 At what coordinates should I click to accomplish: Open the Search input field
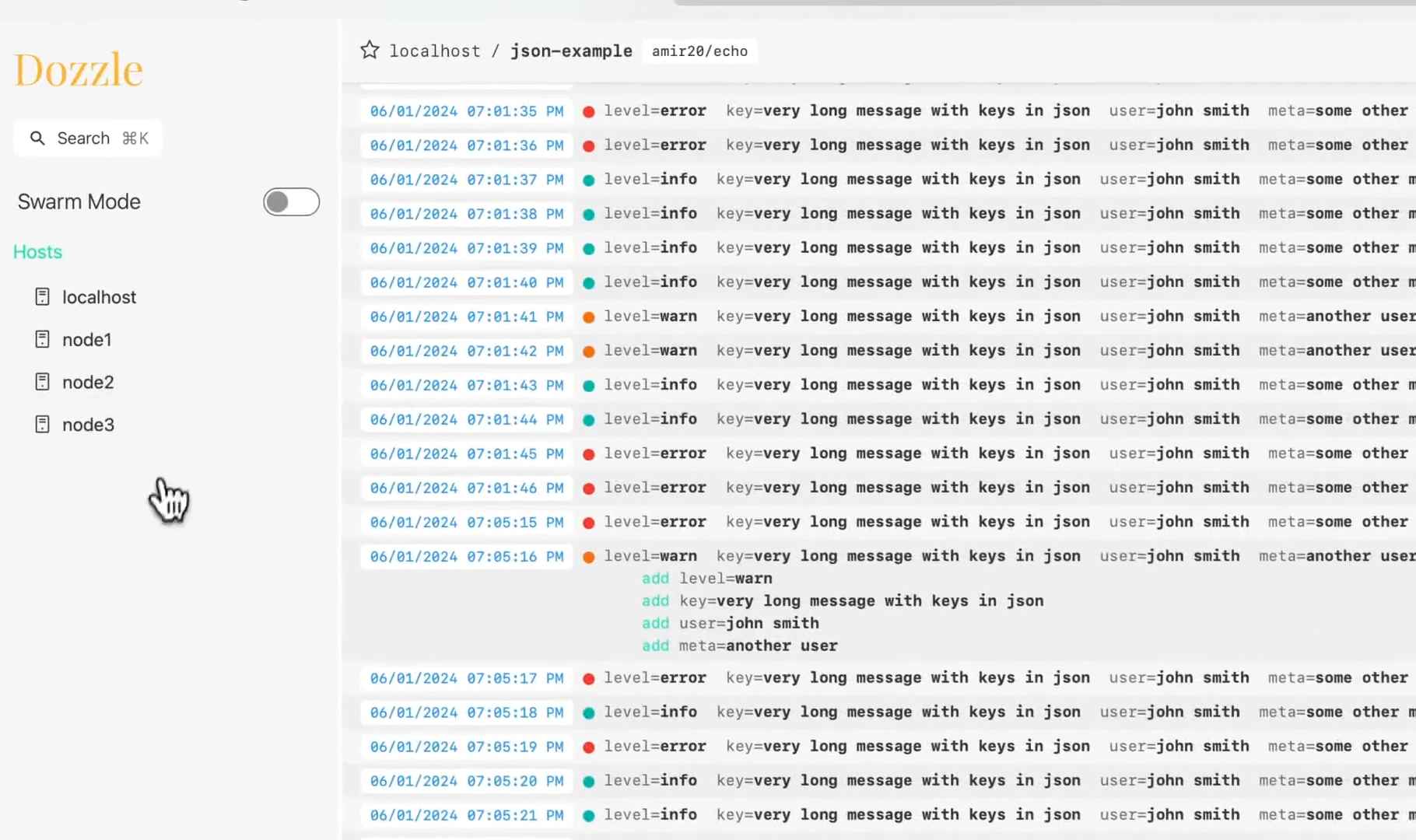point(88,138)
